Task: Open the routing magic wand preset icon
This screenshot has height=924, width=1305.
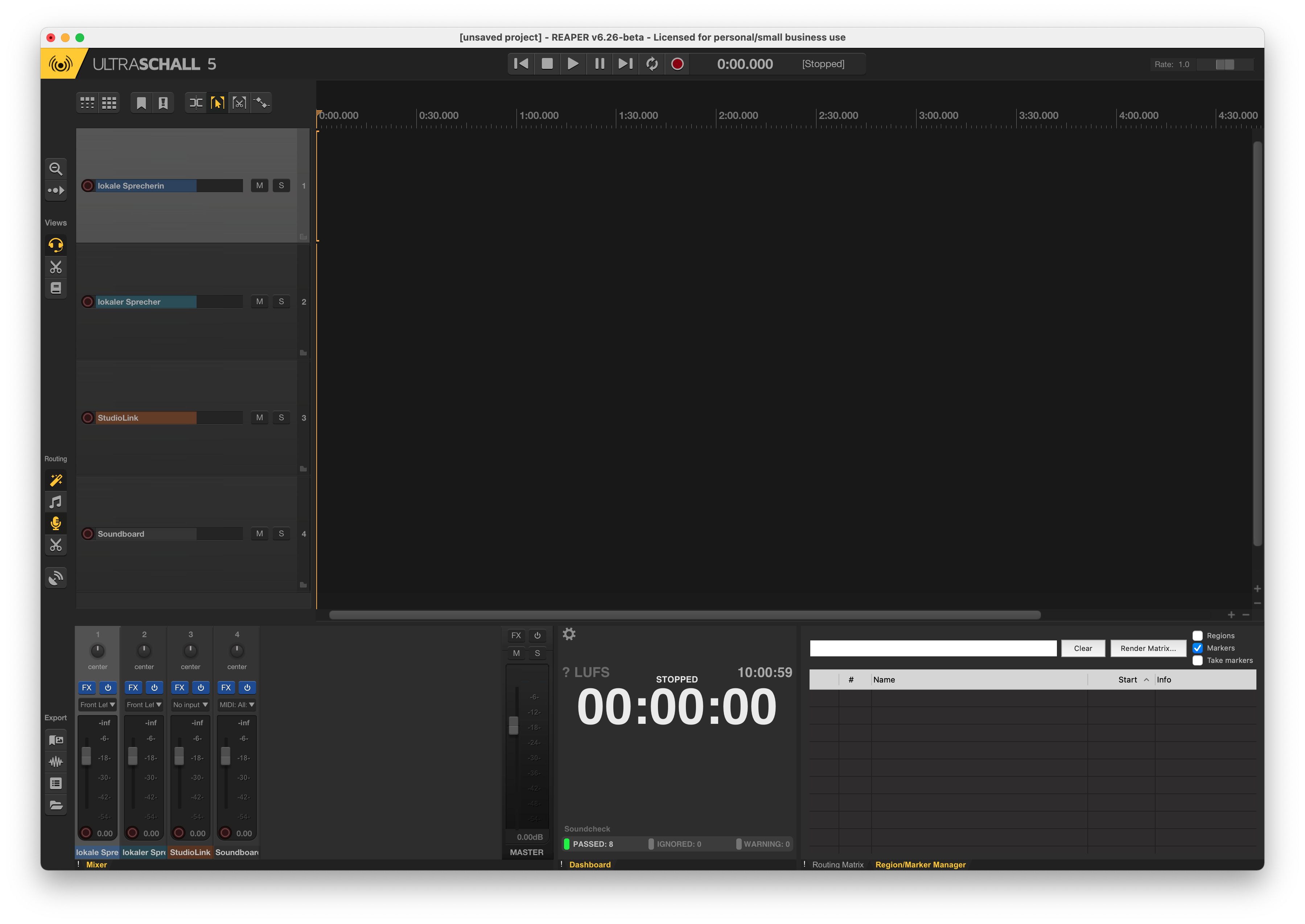Action: tap(56, 480)
